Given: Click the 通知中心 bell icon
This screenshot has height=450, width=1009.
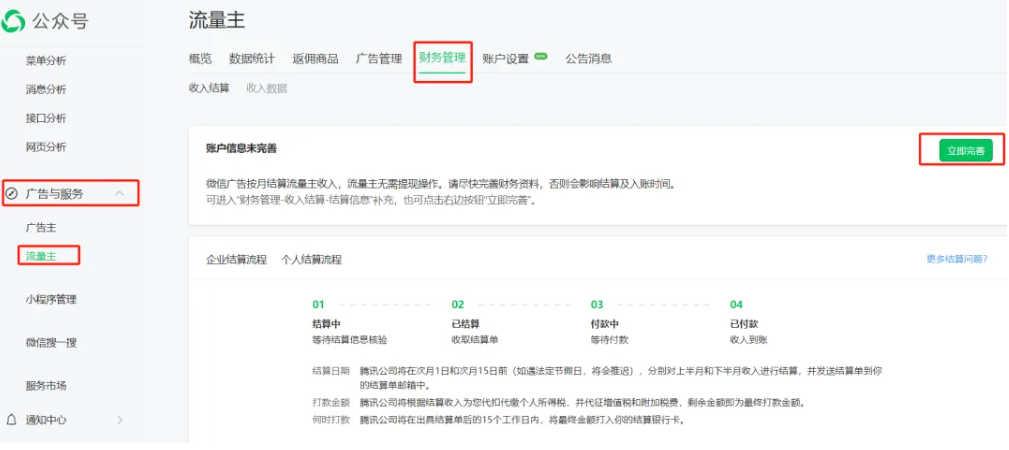Looking at the screenshot, I should click(x=12, y=420).
